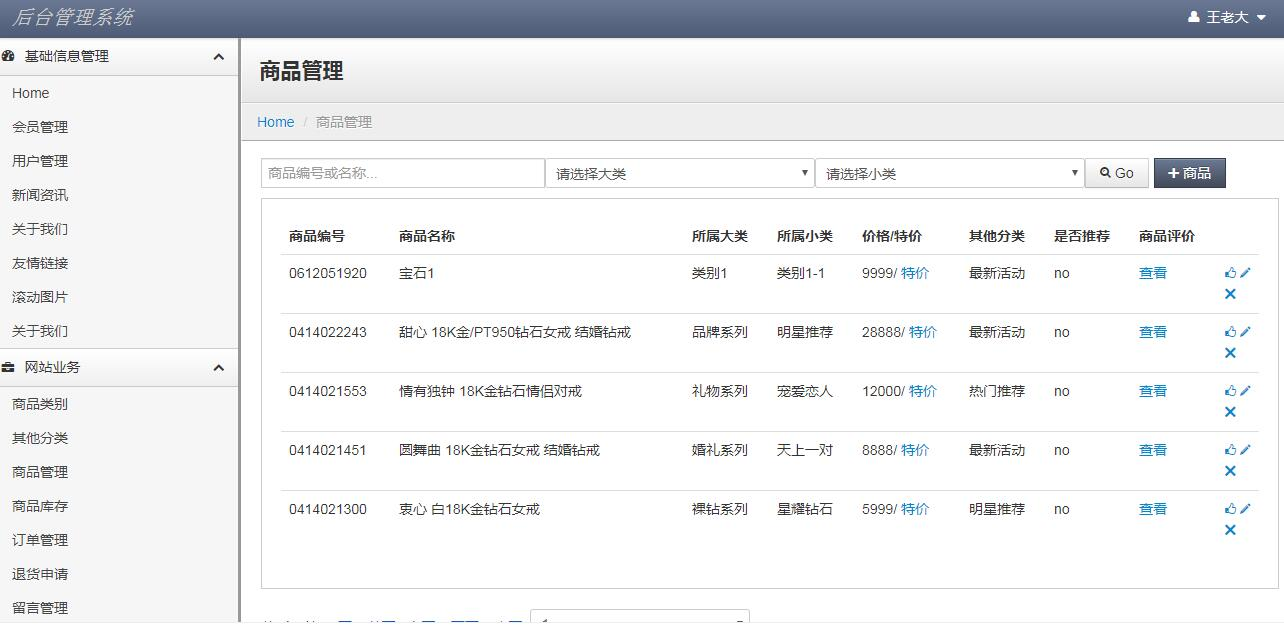Delete product 0414022243 using X icon
Image resolution: width=1284 pixels, height=625 pixels.
tap(1230, 353)
